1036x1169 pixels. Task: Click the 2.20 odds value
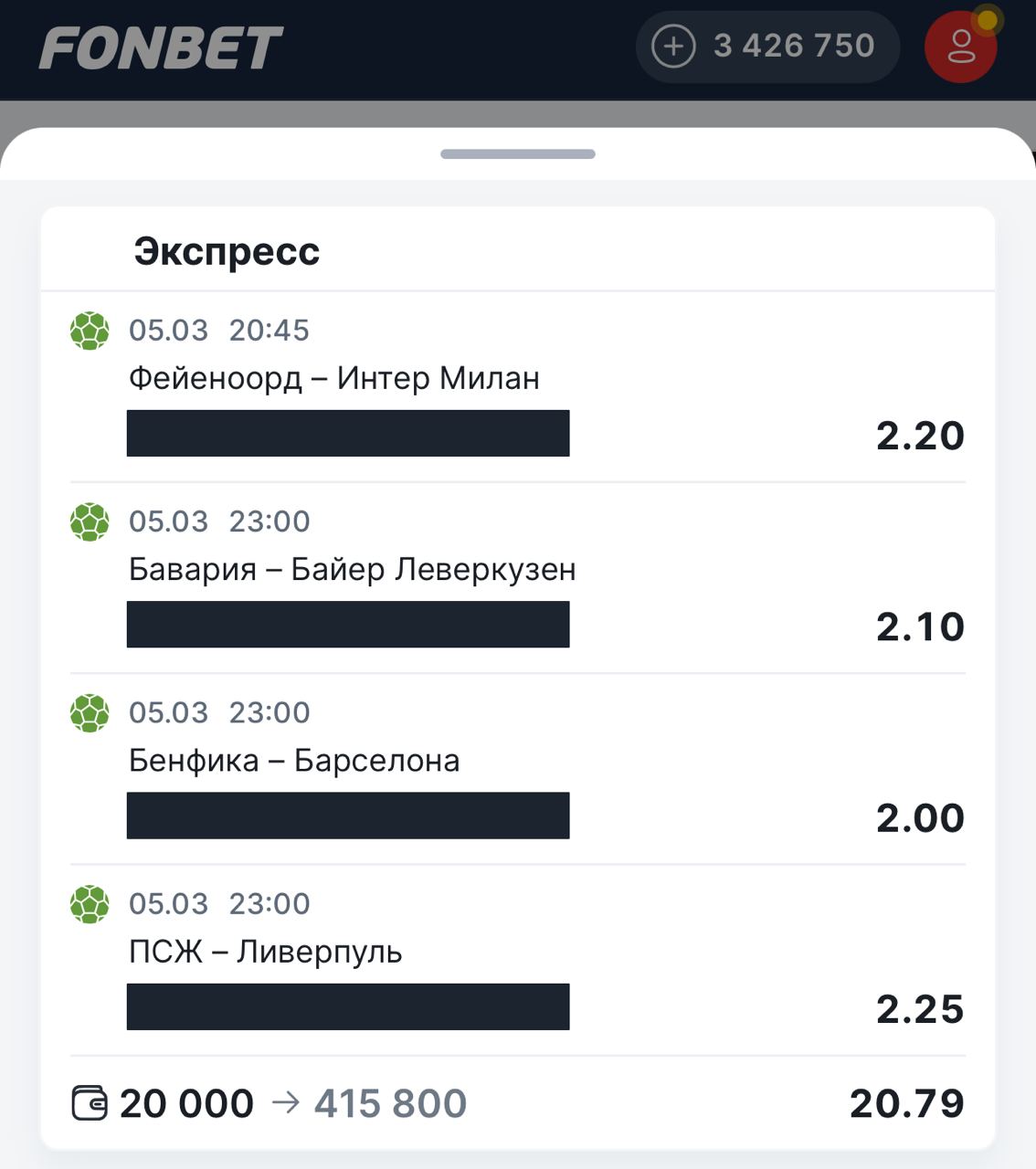[x=920, y=436]
